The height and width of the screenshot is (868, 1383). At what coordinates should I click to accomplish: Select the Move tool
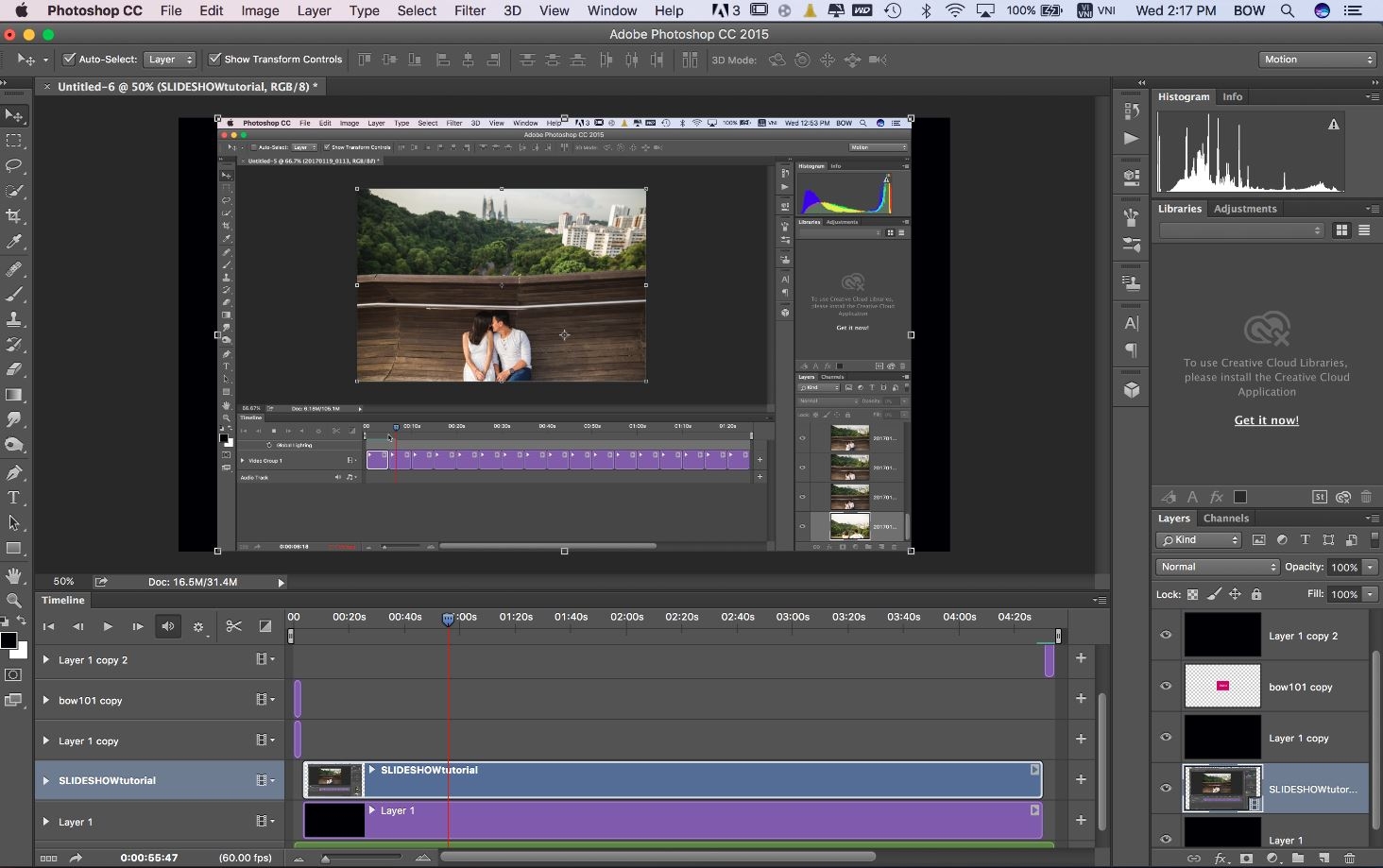click(x=14, y=116)
